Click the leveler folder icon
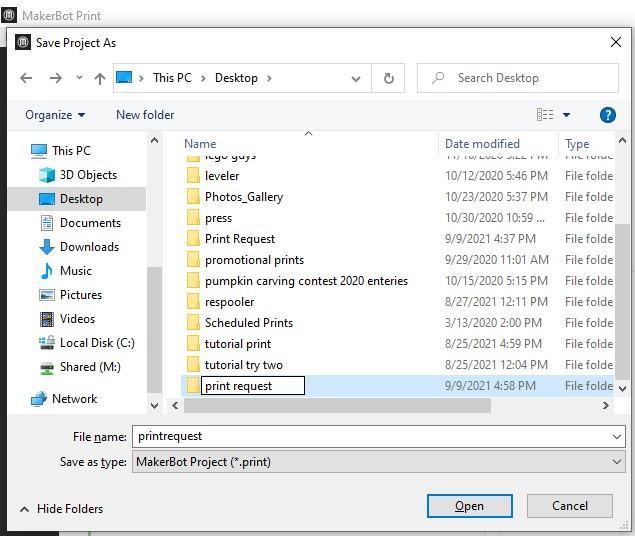 pyautogui.click(x=193, y=176)
